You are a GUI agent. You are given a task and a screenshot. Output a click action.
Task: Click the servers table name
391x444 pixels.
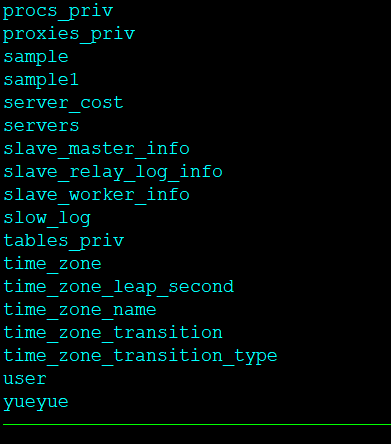(x=41, y=126)
